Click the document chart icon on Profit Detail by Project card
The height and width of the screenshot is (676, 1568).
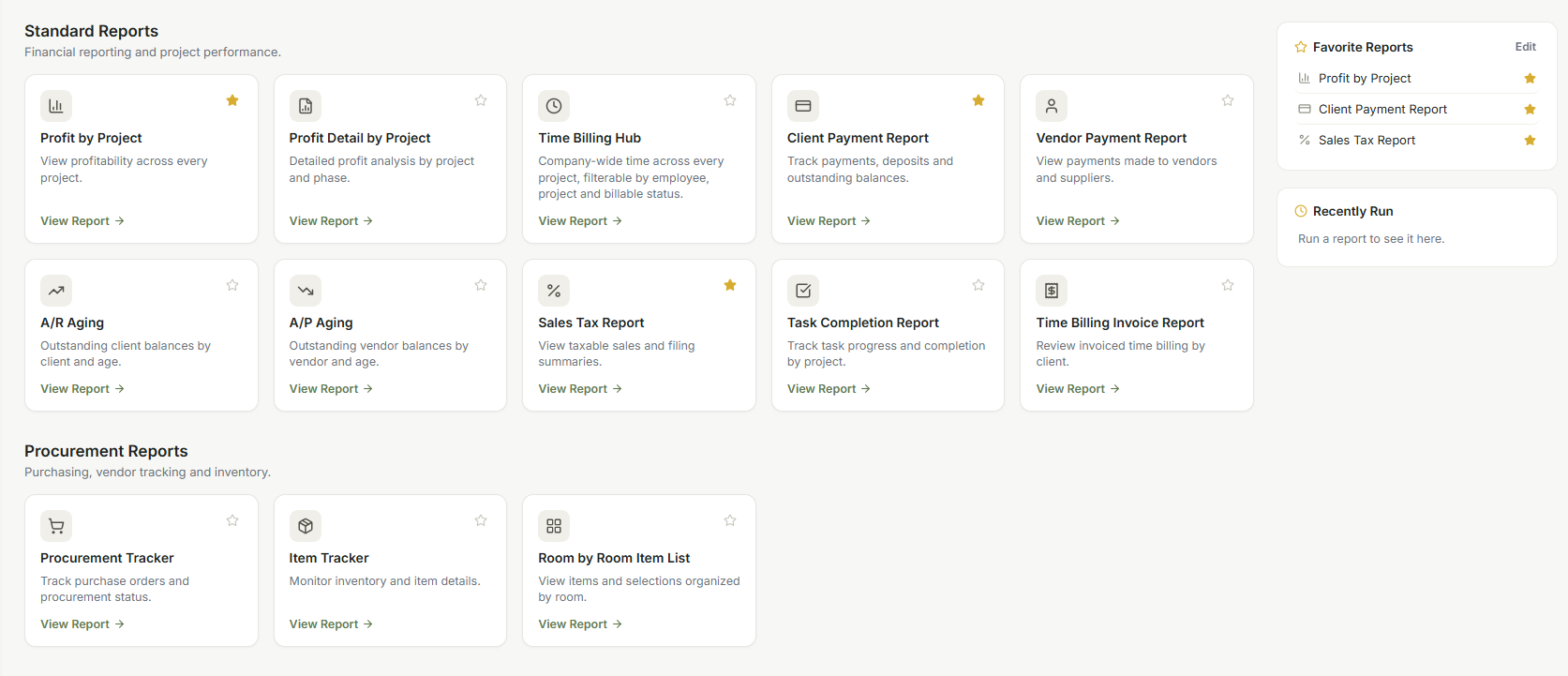pos(306,106)
